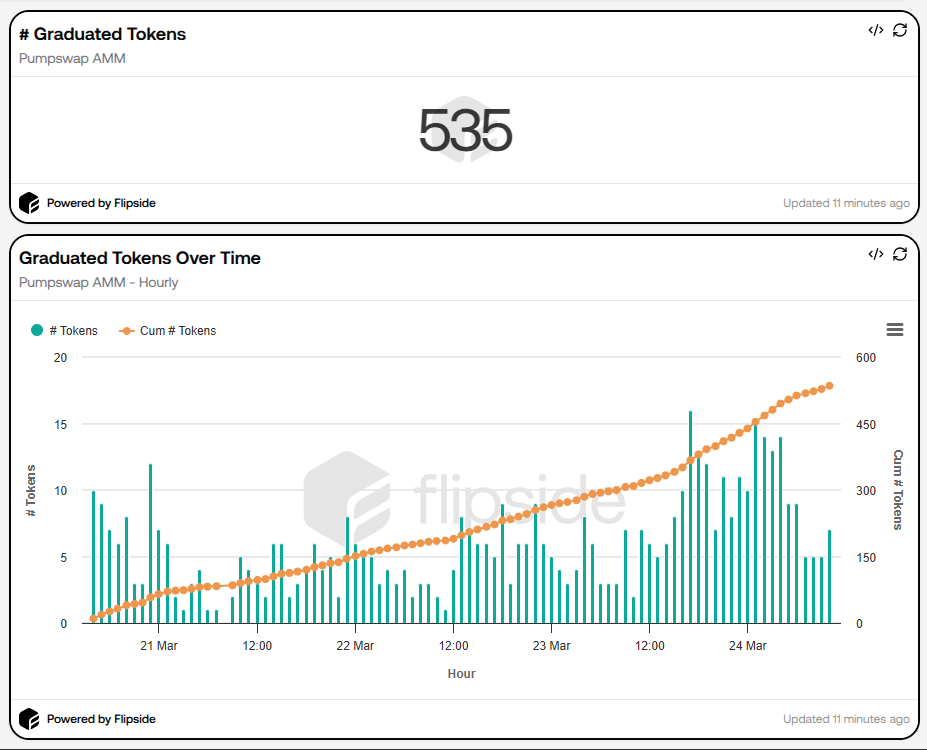
Task: Click the Graduated Tokens Over Time title
Action: [x=140, y=258]
